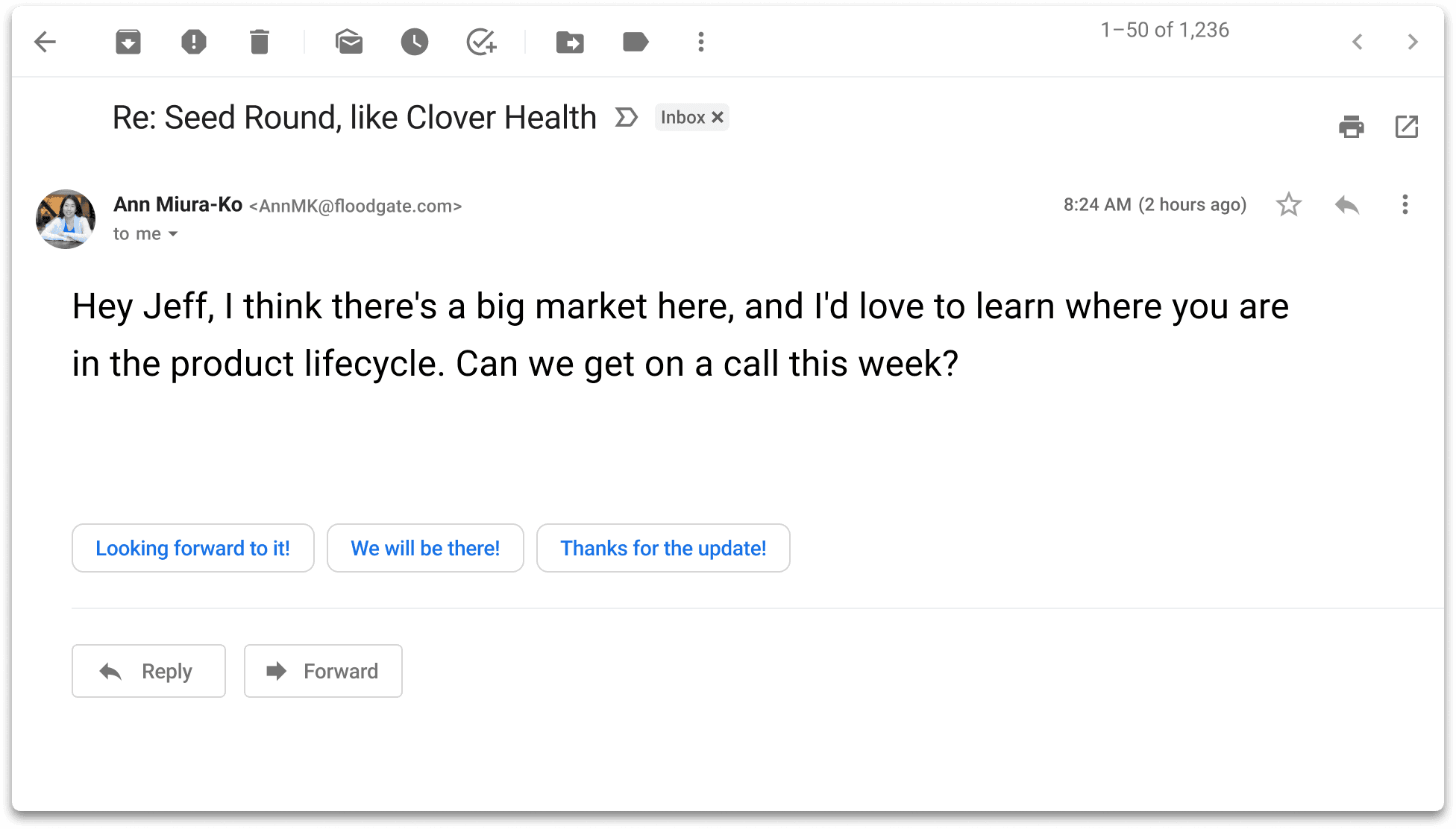
Task: Select smart reply "Looking forward to it!"
Action: [x=193, y=548]
